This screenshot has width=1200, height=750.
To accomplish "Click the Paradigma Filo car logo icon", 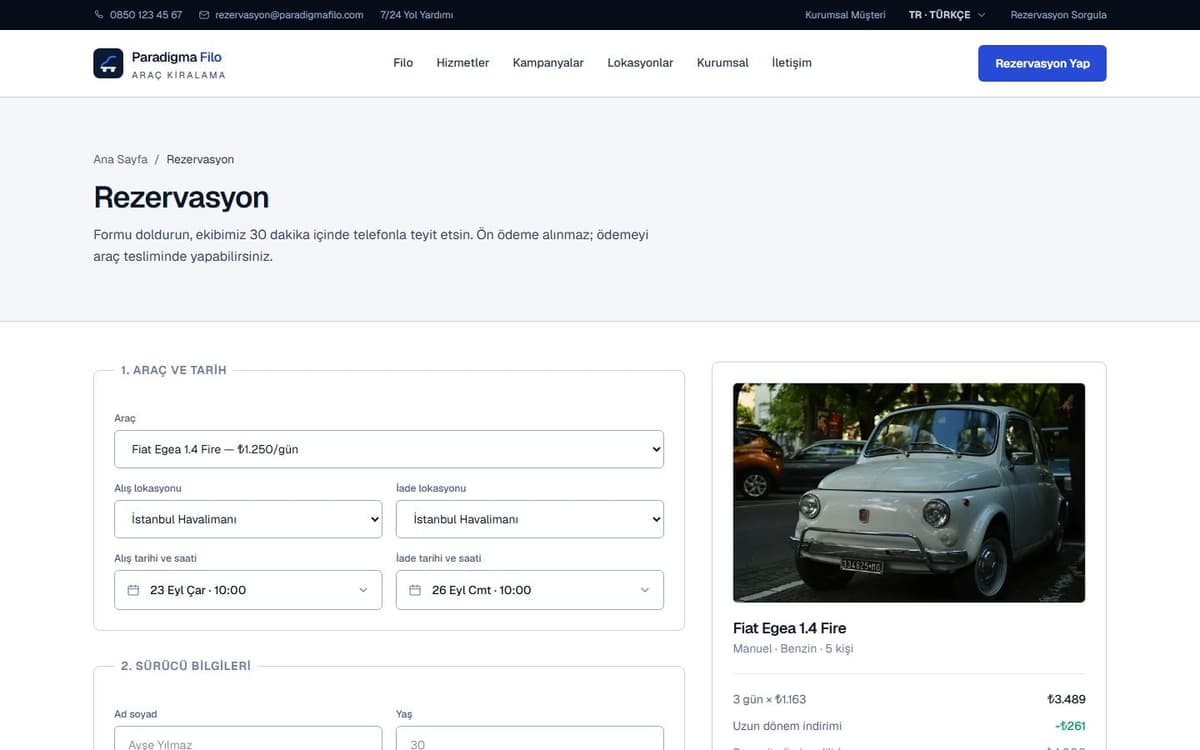I will pyautogui.click(x=108, y=63).
